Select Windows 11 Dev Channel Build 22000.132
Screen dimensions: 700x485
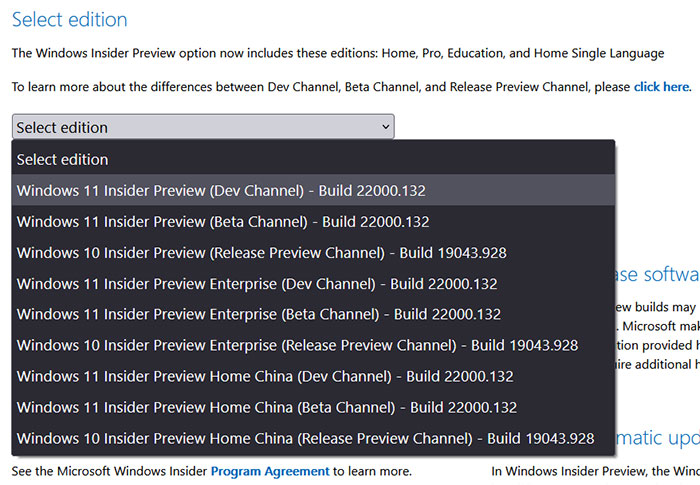[x=313, y=191]
